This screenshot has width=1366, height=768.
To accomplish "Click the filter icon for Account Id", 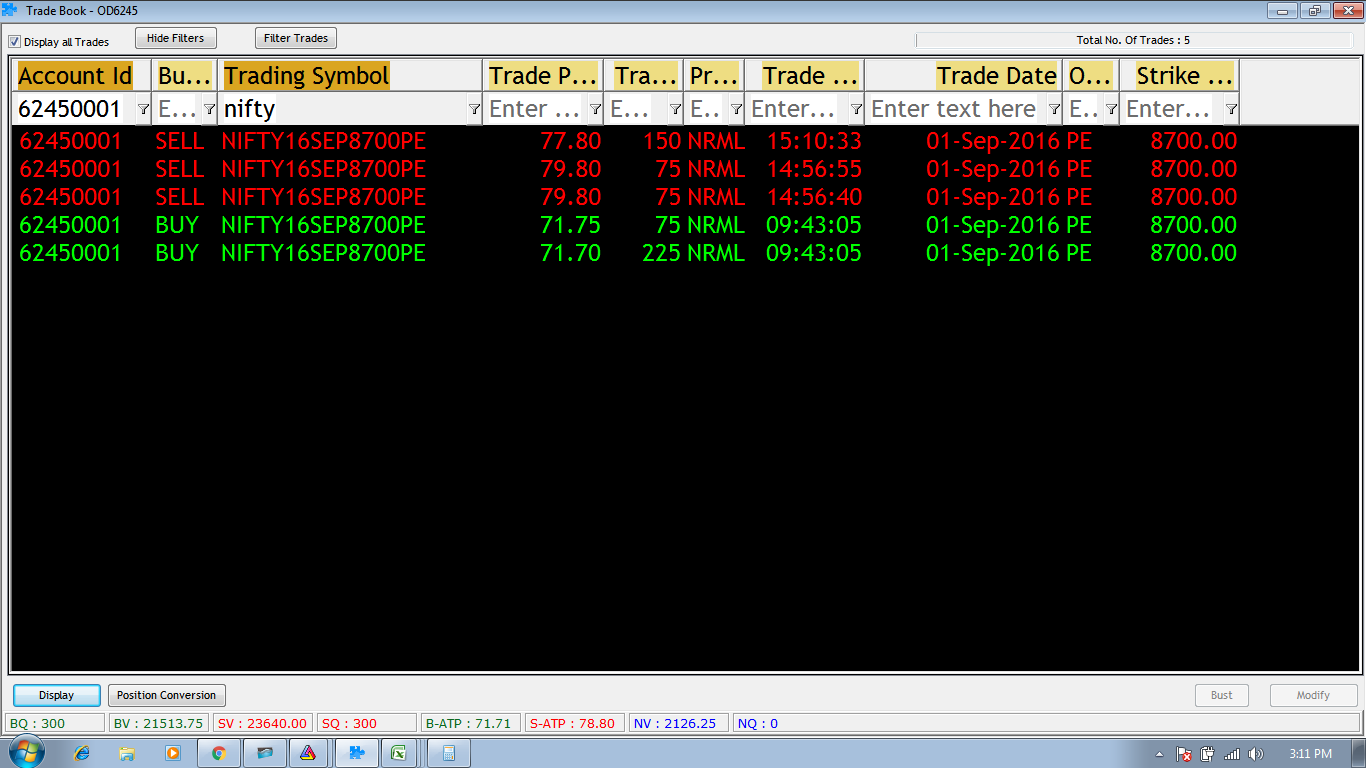I will (x=143, y=109).
